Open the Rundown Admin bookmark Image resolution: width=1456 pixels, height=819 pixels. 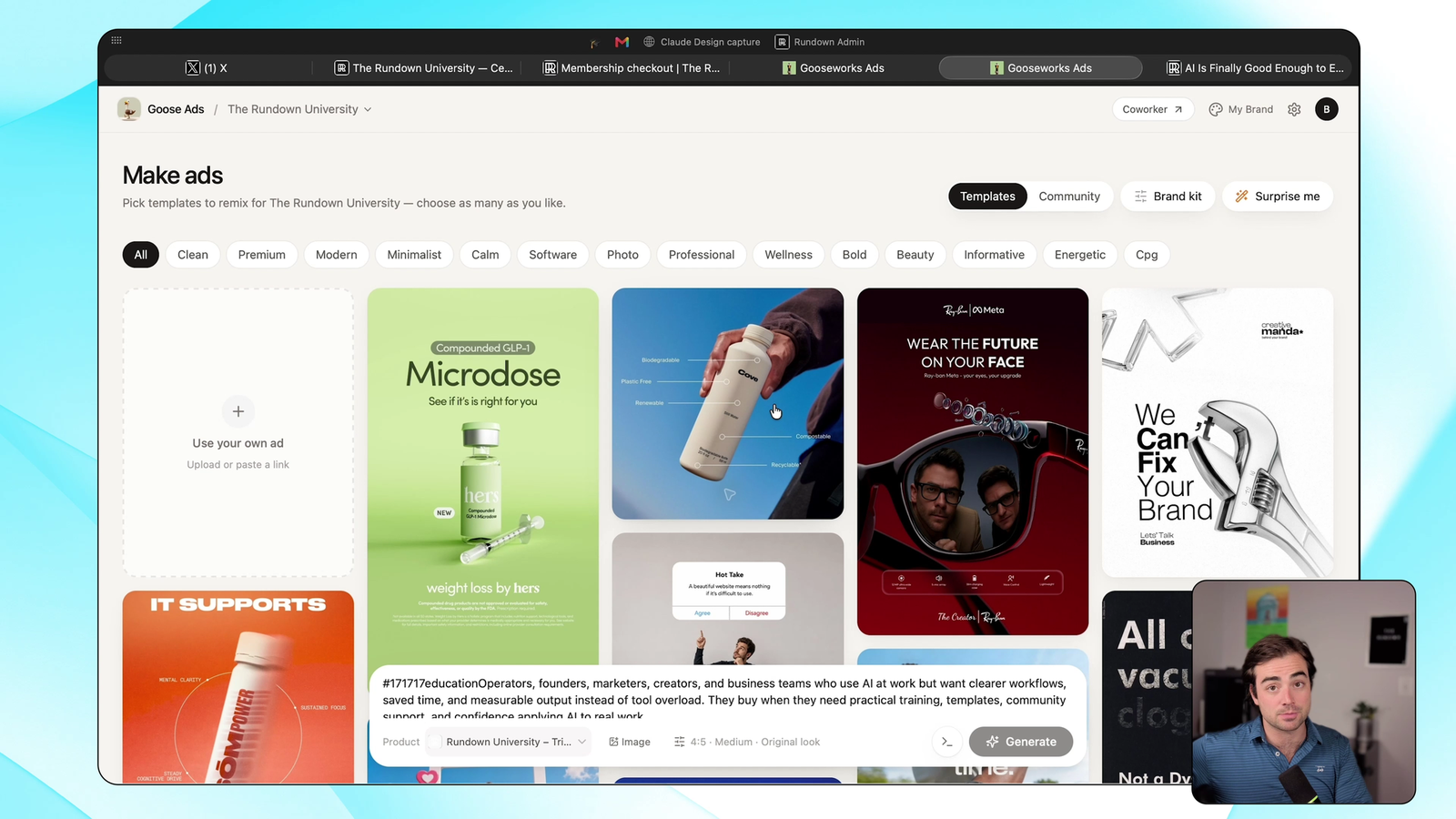(820, 42)
